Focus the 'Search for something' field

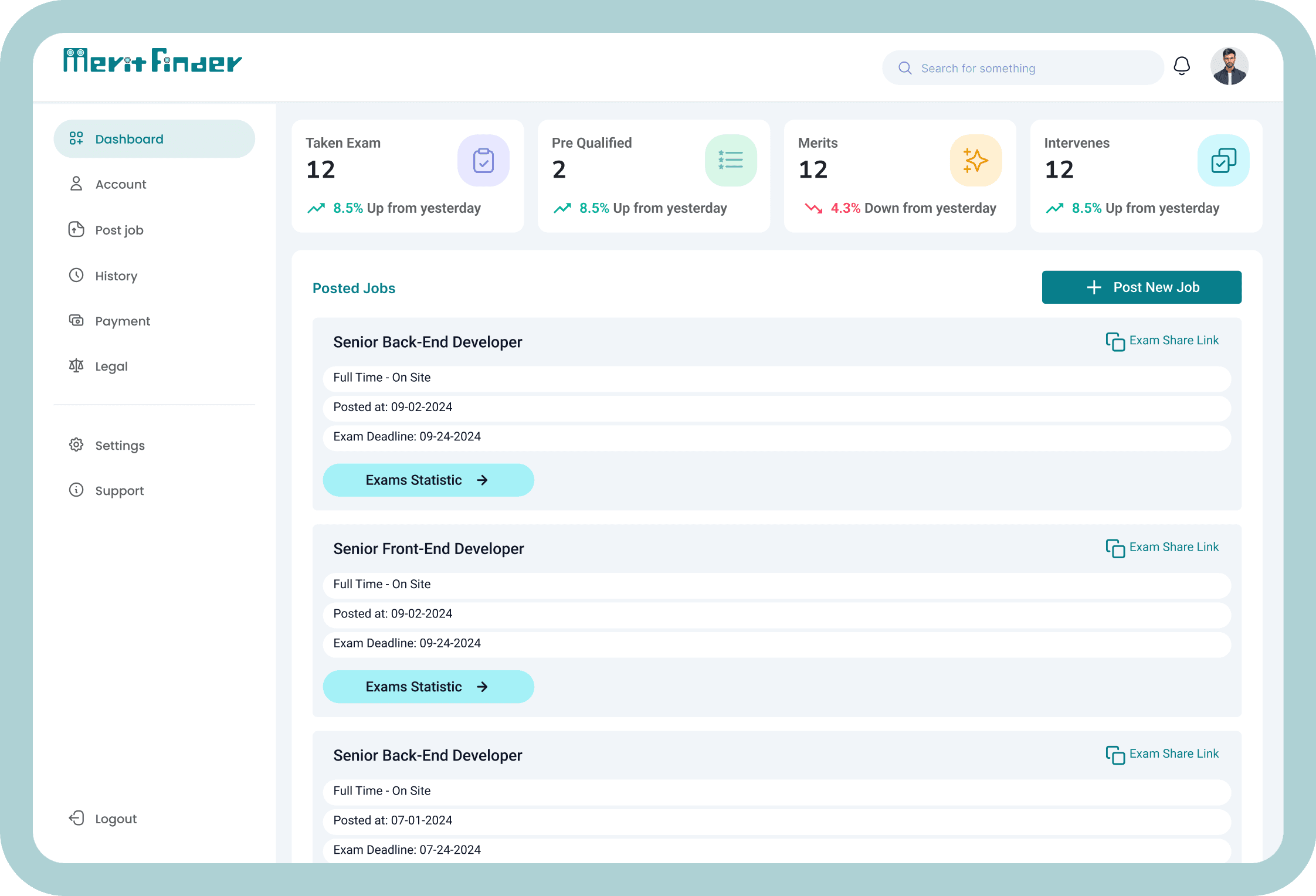pyautogui.click(x=1023, y=68)
